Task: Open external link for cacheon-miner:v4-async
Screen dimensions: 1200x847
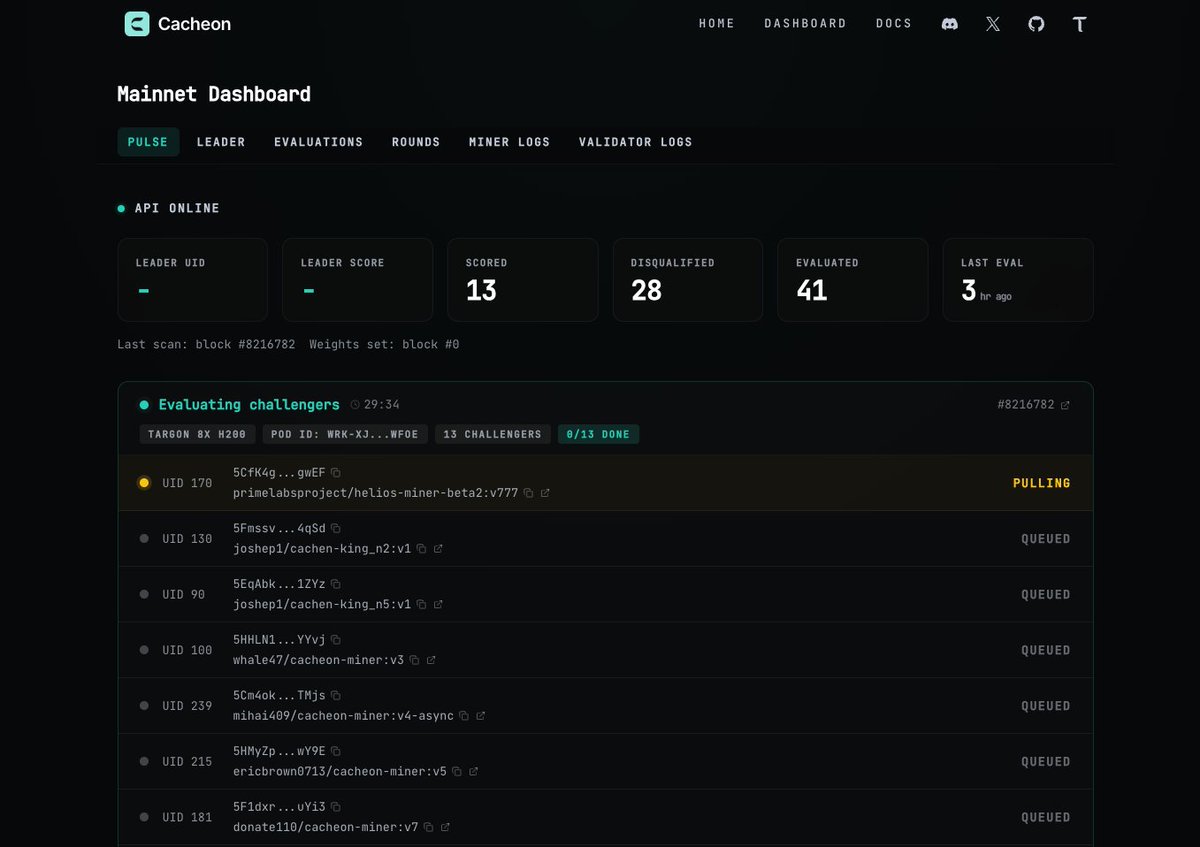Action: click(x=481, y=717)
